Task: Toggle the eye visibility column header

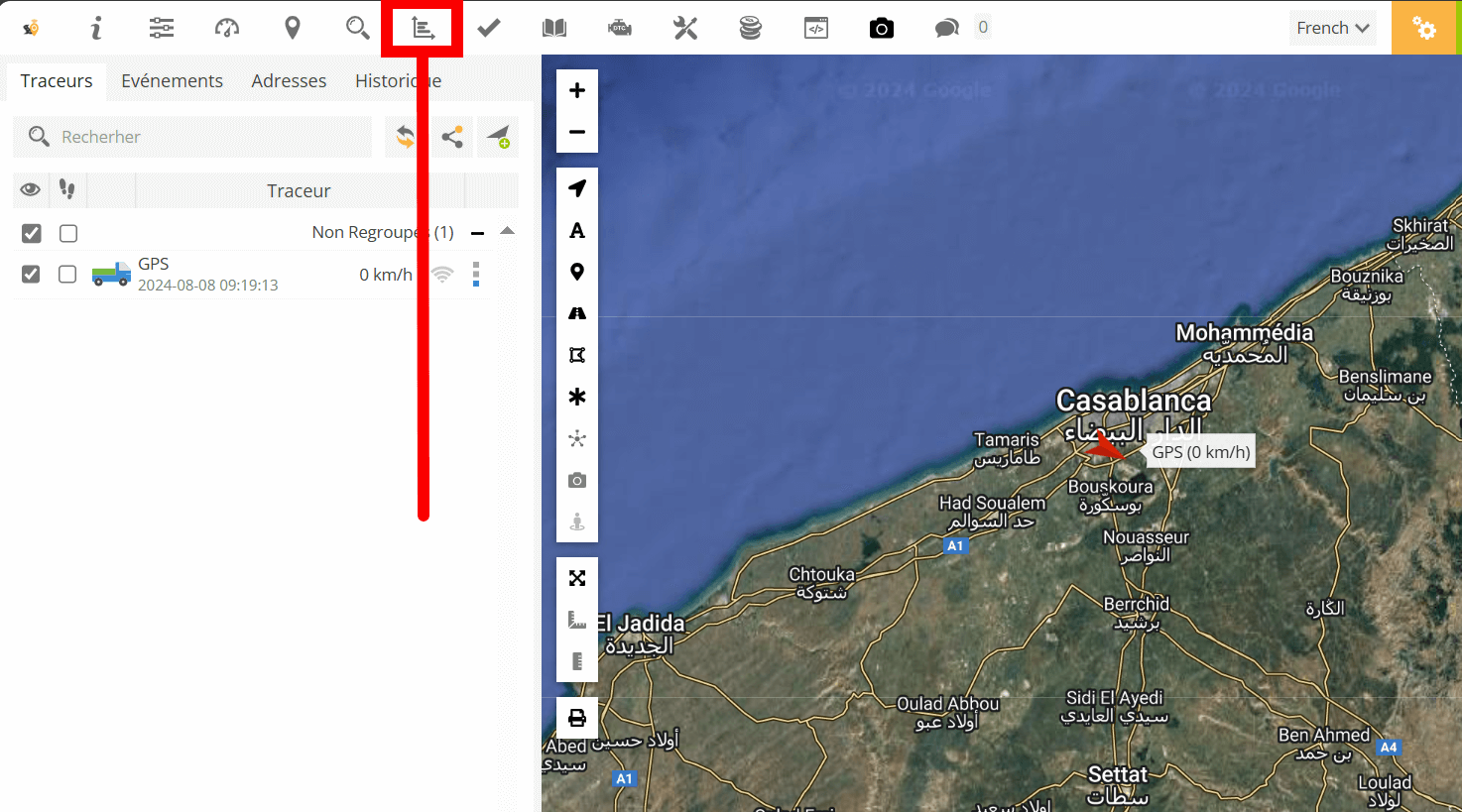Action: point(31,189)
